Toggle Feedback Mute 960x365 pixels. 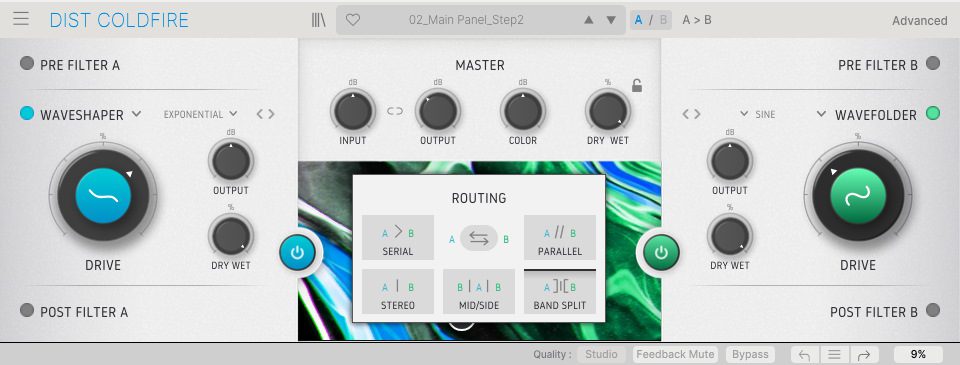coord(675,354)
